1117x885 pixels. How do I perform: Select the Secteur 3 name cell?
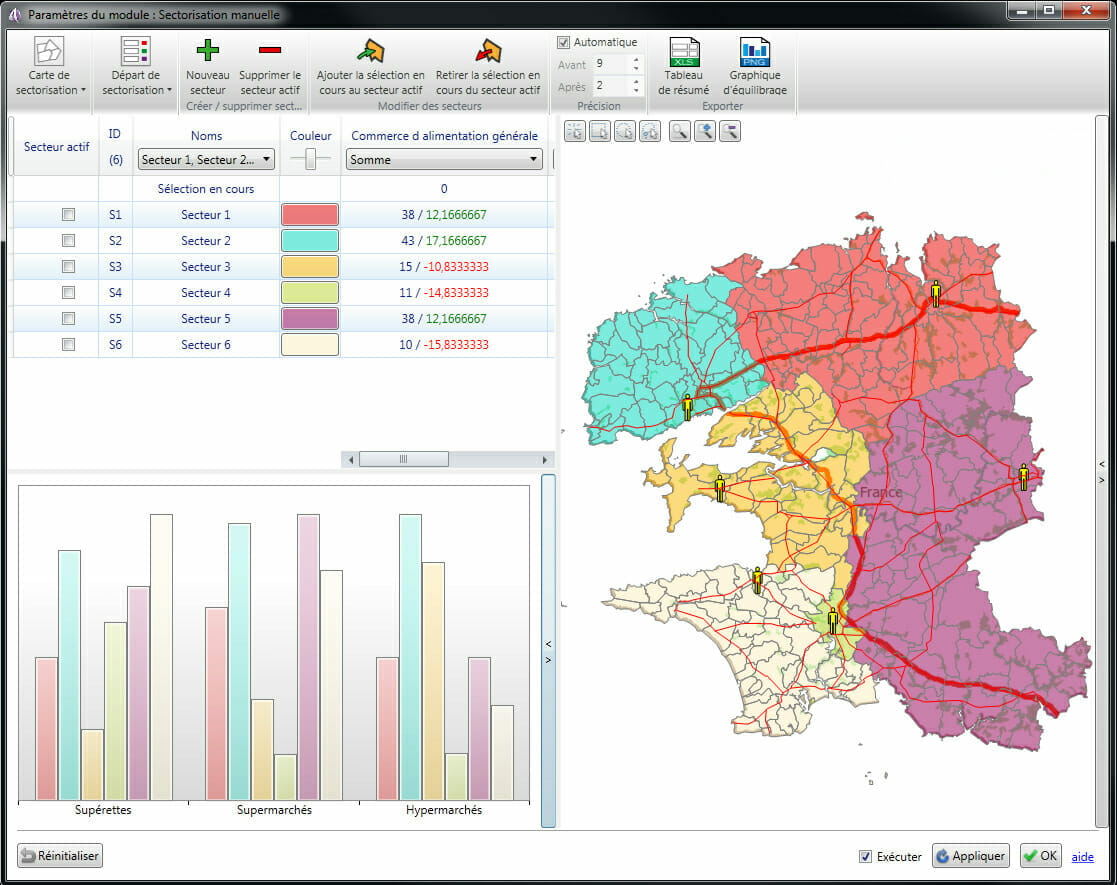tap(206, 266)
